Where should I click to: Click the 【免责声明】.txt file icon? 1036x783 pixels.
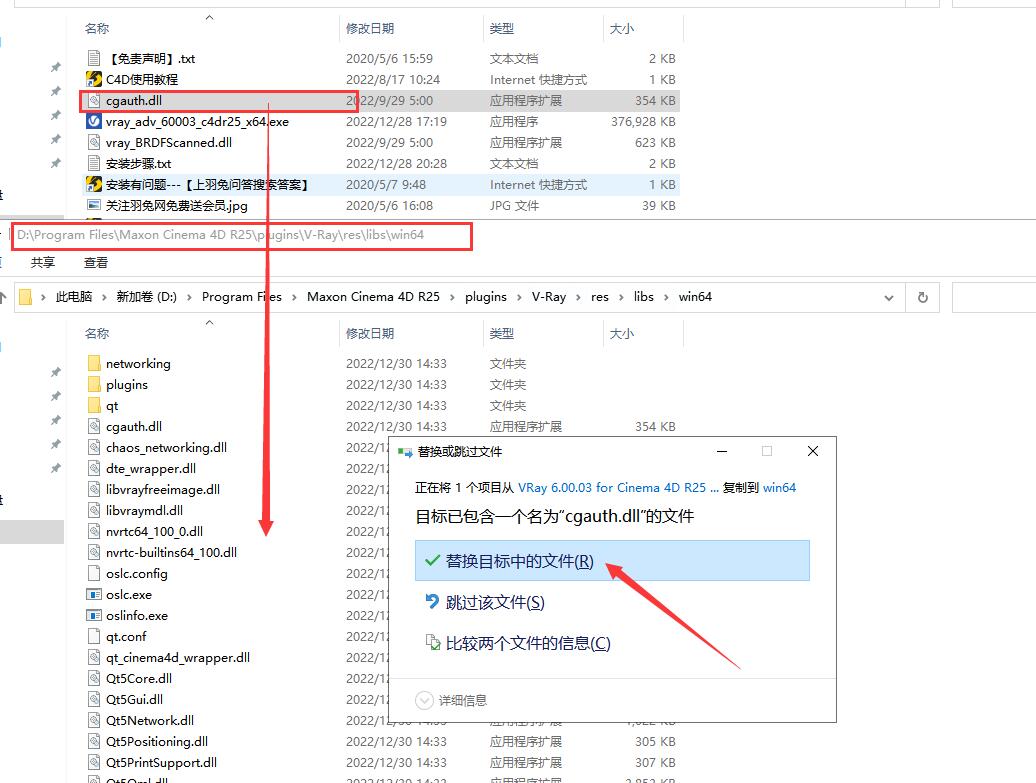pos(94,58)
